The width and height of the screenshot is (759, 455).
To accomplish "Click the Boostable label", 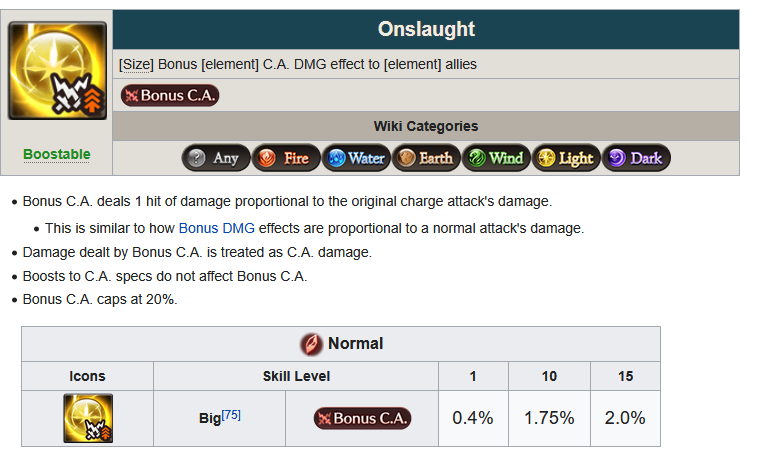I will point(57,154).
